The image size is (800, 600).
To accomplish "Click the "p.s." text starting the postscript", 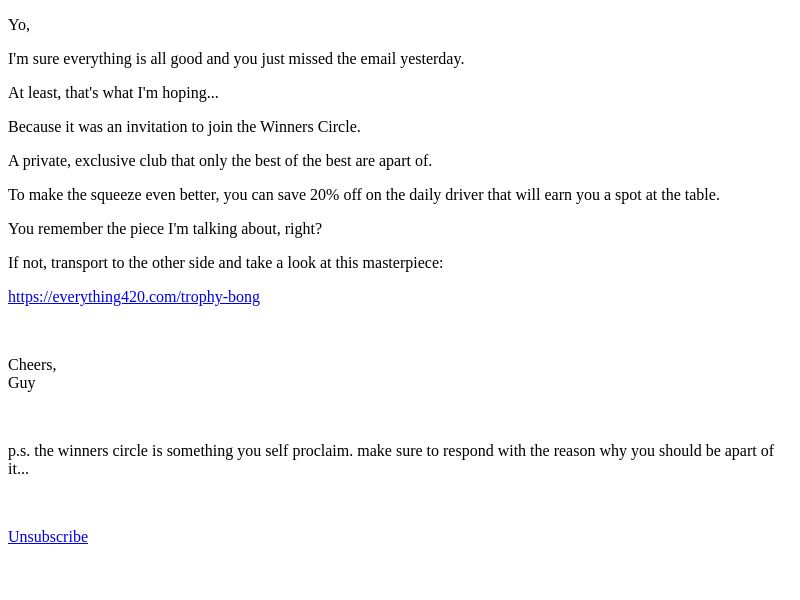I will (19, 452).
